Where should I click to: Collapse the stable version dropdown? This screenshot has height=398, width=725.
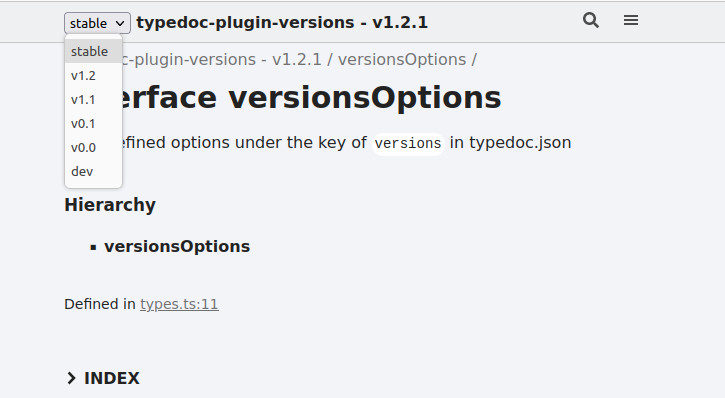(97, 23)
